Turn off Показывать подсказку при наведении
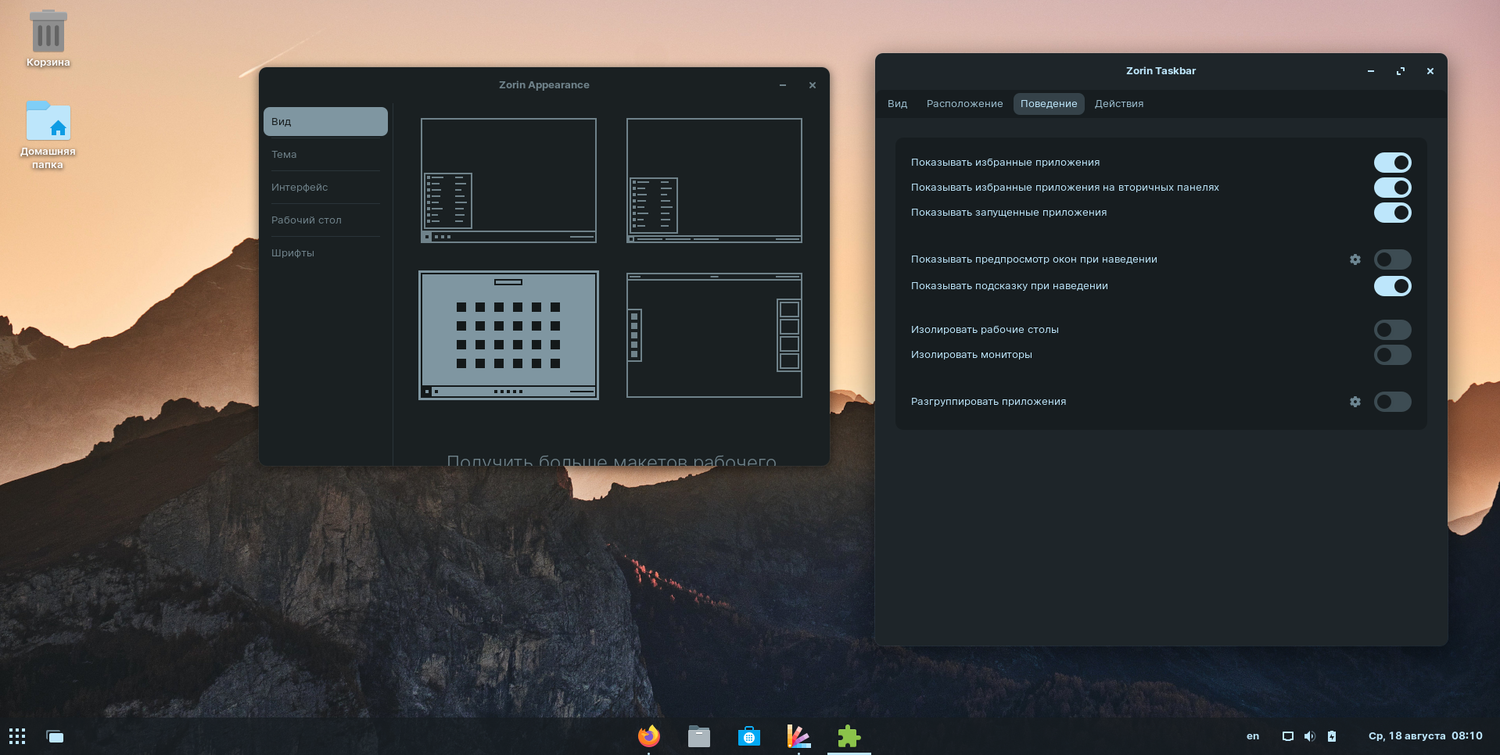Viewport: 1500px width, 755px height. click(x=1393, y=286)
